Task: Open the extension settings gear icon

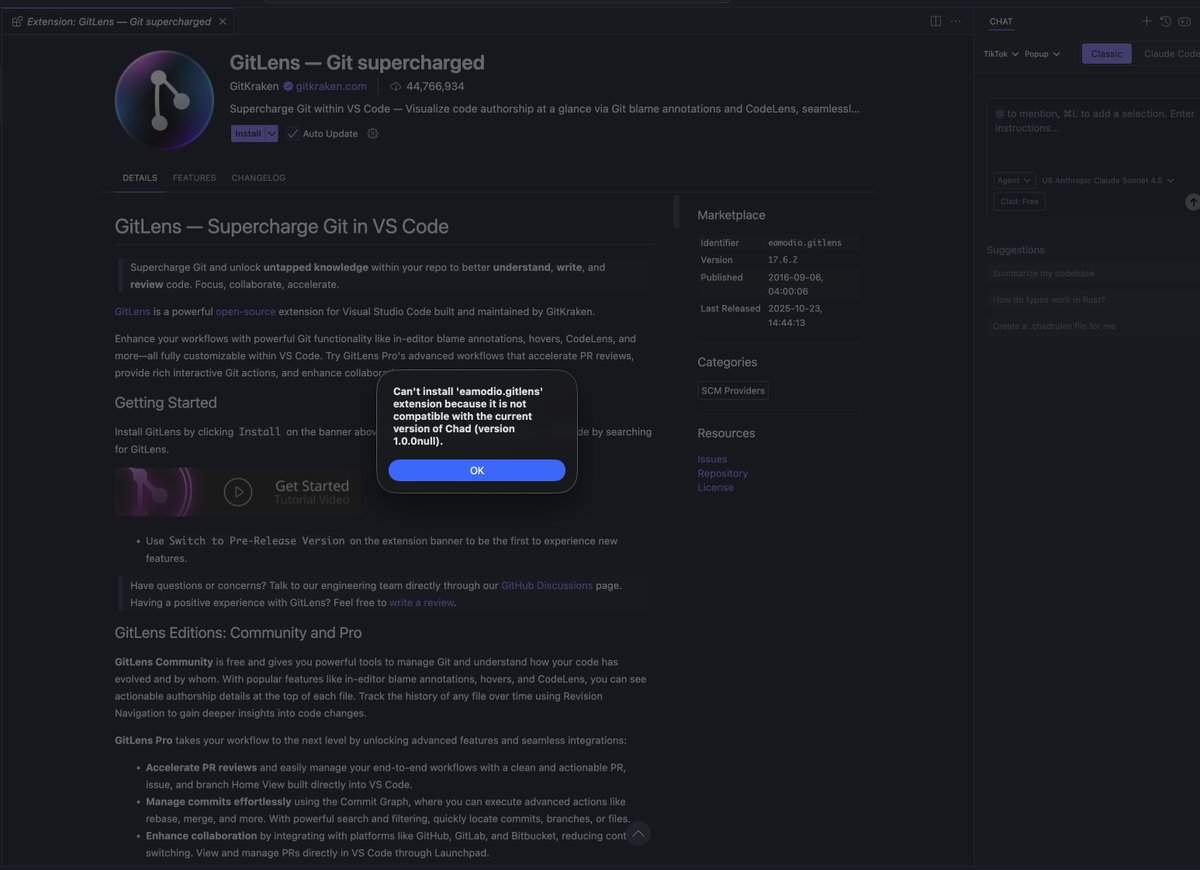Action: pos(373,133)
